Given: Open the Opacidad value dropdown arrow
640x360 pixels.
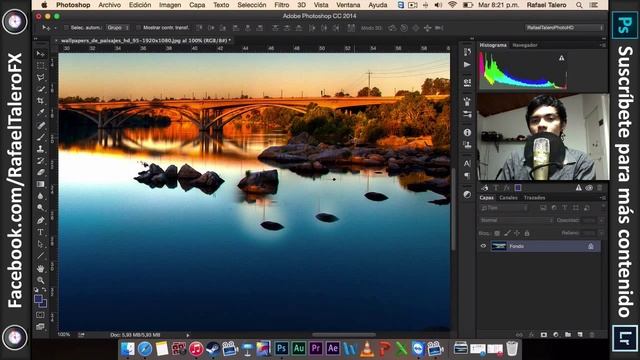Looking at the screenshot, I should point(601,220).
